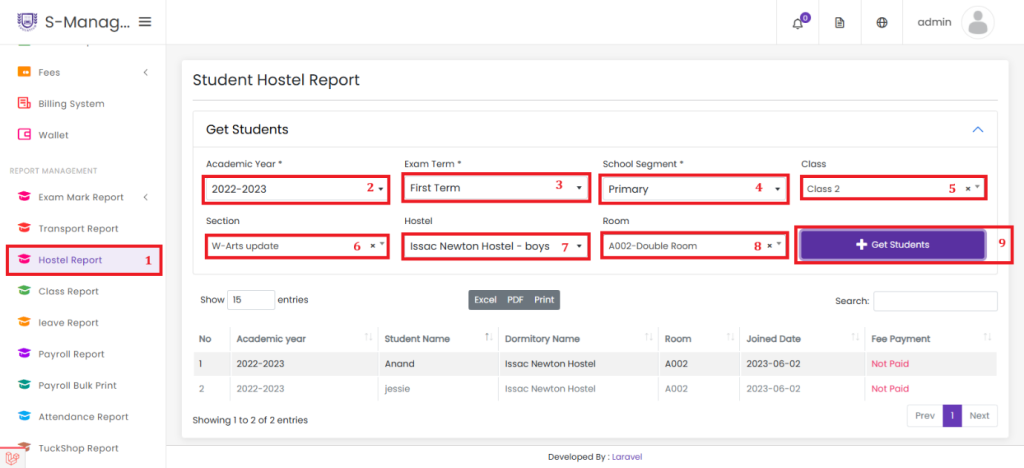Click the S-Manager logo icon

click(27, 22)
